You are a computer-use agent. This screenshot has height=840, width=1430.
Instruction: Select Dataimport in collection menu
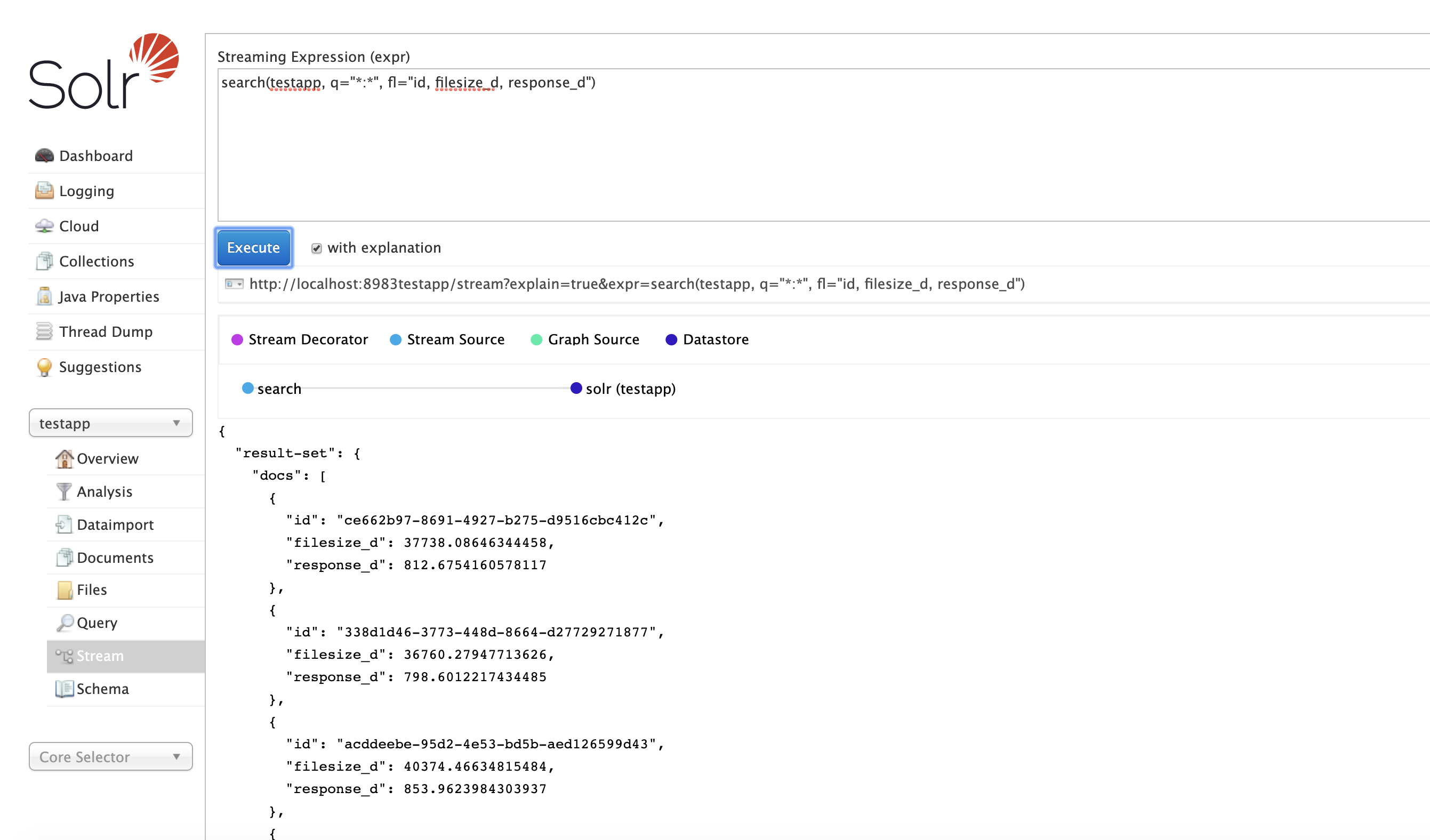[115, 524]
